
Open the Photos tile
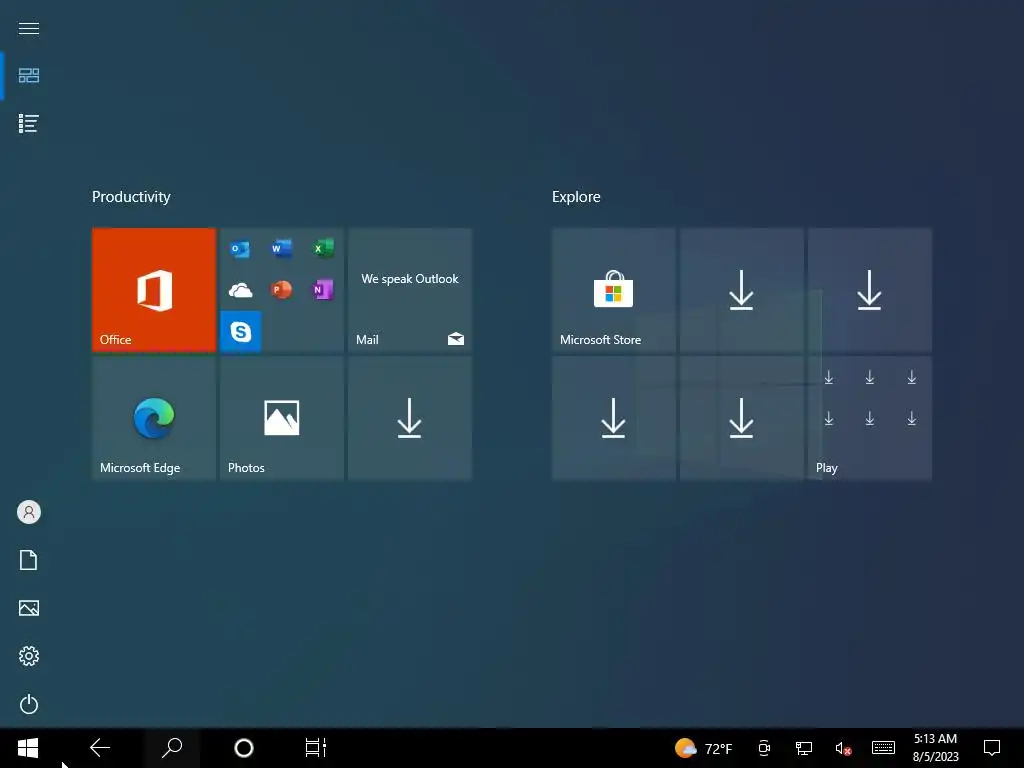pos(281,418)
